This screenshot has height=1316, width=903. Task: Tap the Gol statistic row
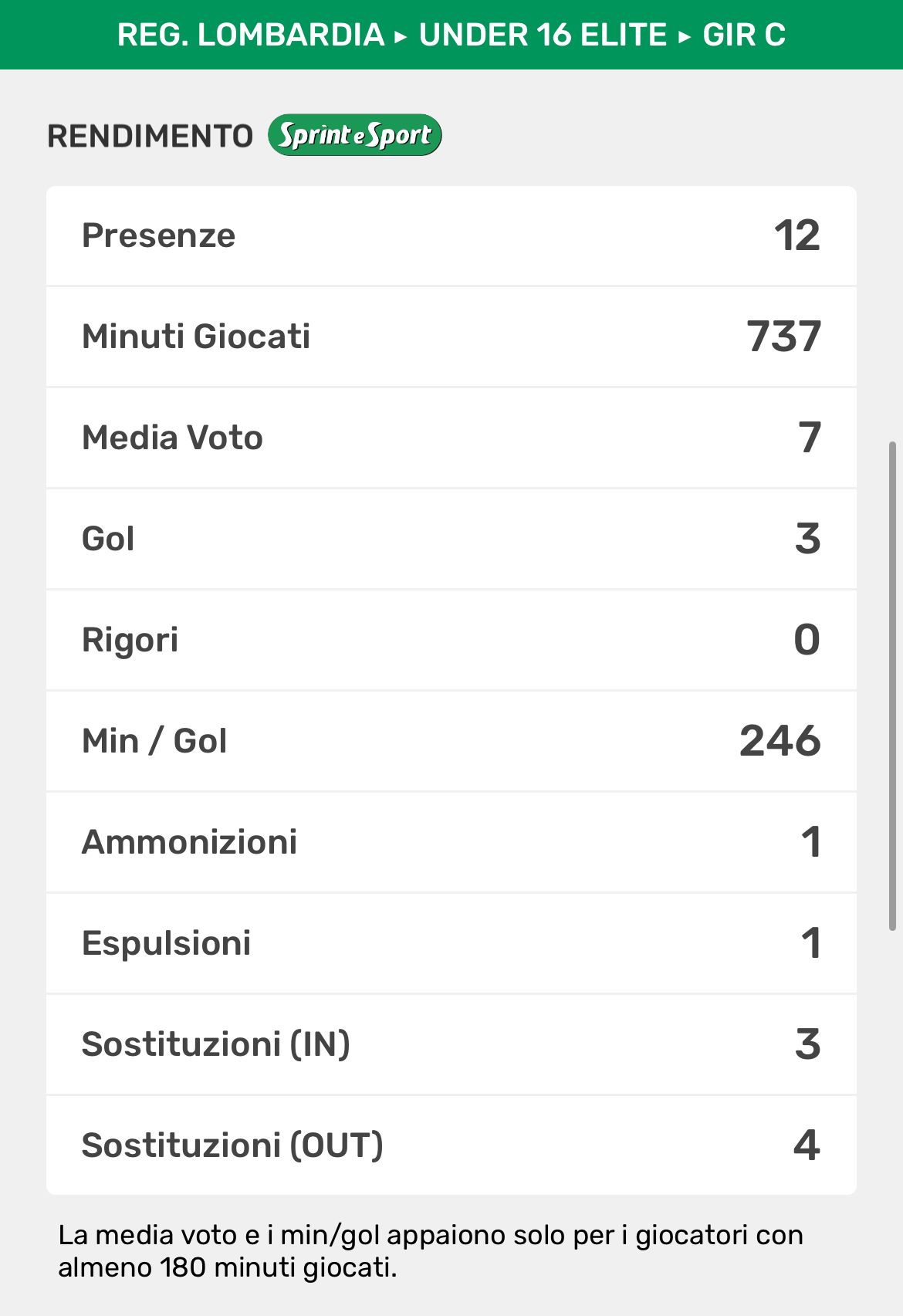coord(451,539)
